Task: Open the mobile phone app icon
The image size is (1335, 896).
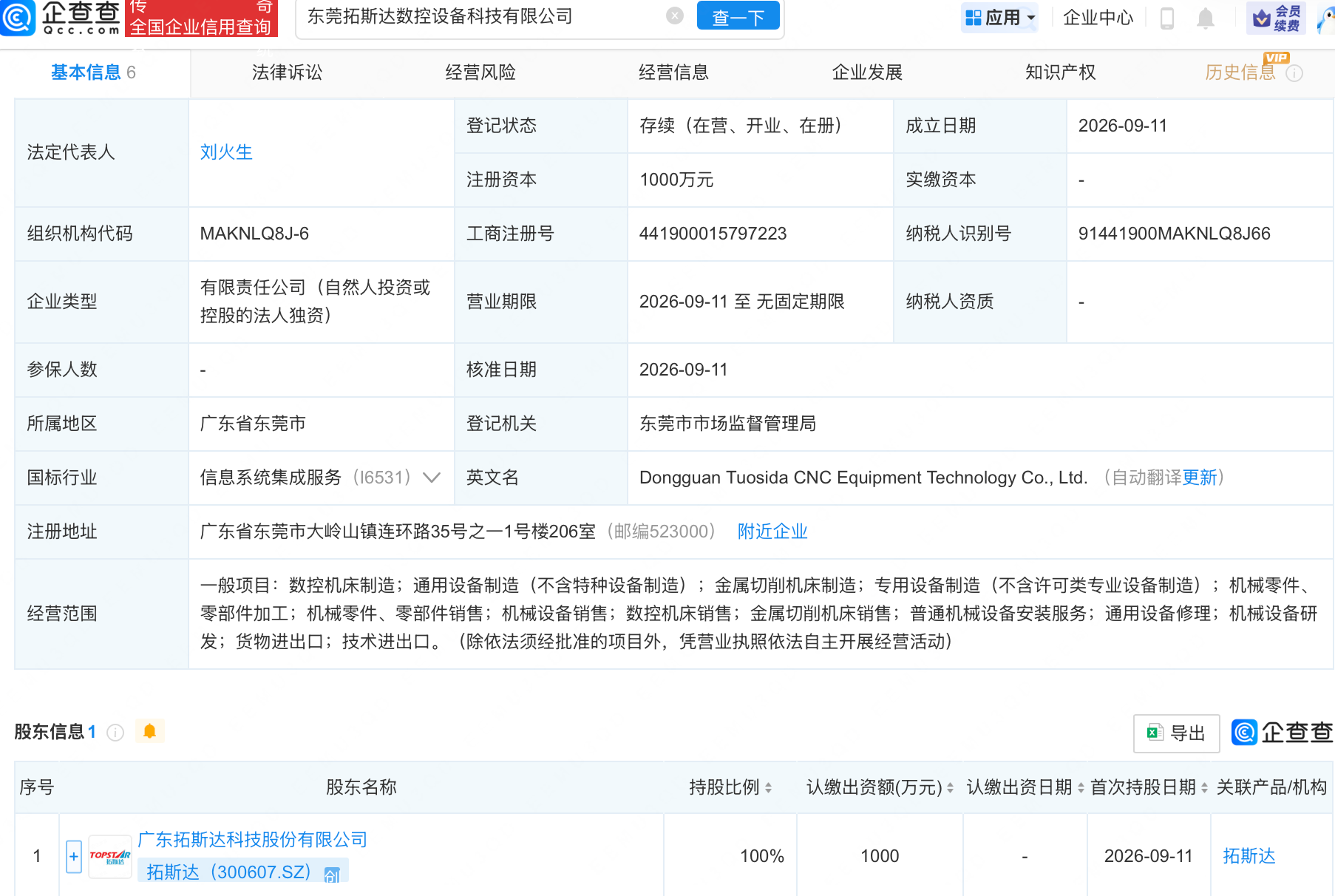Action: coord(1167,18)
